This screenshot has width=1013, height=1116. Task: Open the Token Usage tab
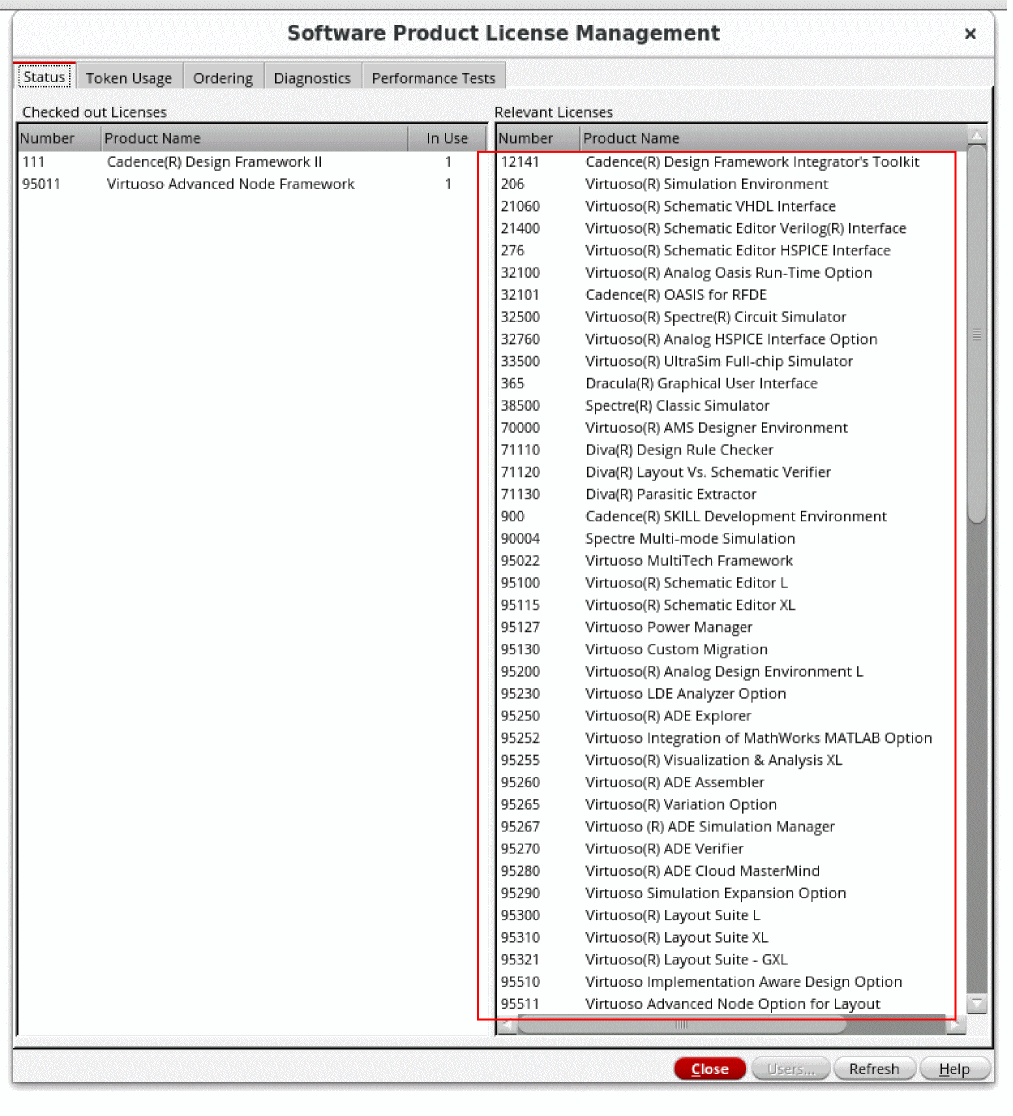(x=130, y=78)
